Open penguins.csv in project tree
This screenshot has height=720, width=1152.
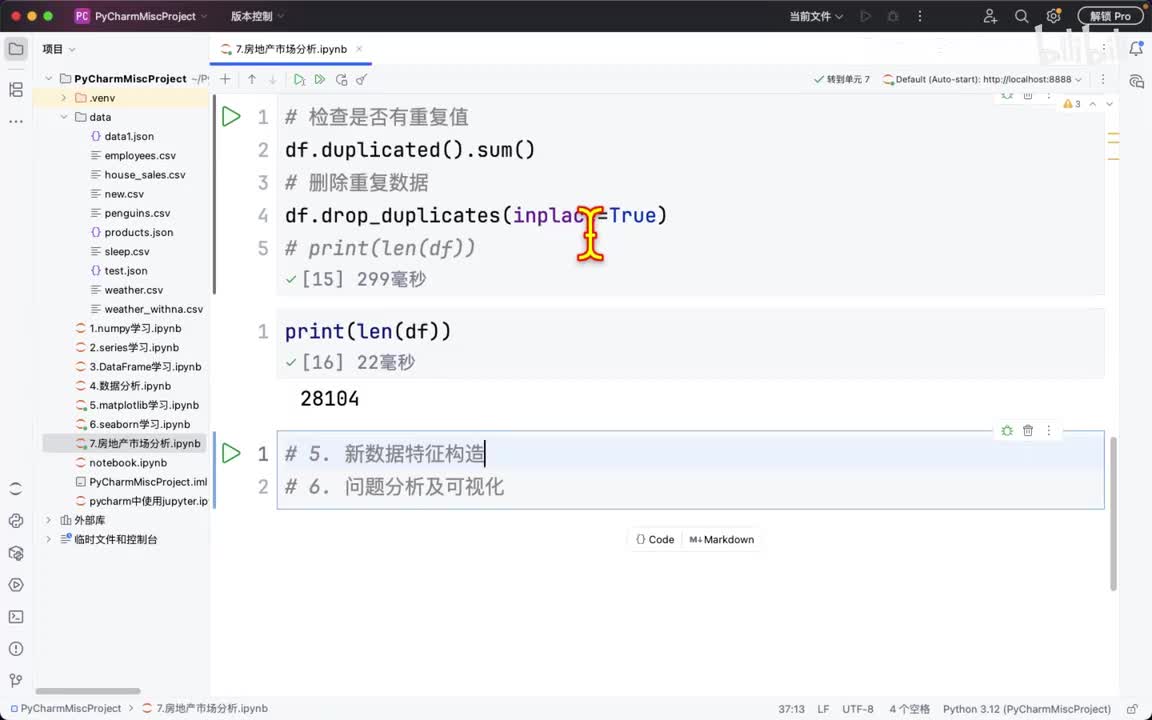click(x=137, y=213)
